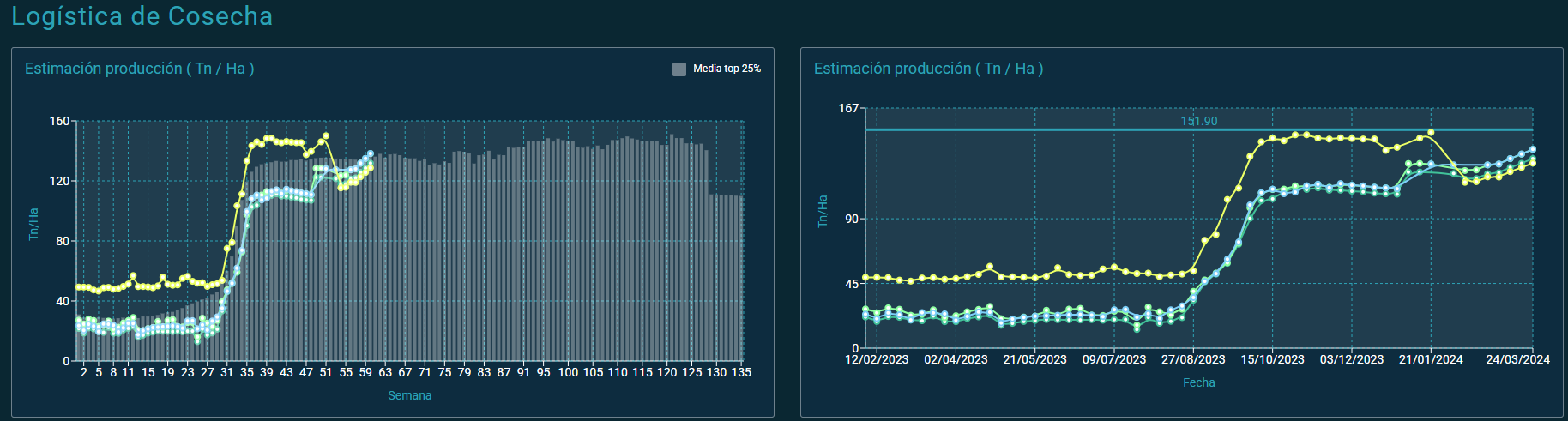Select the left chart's Estimación producción title

click(139, 69)
